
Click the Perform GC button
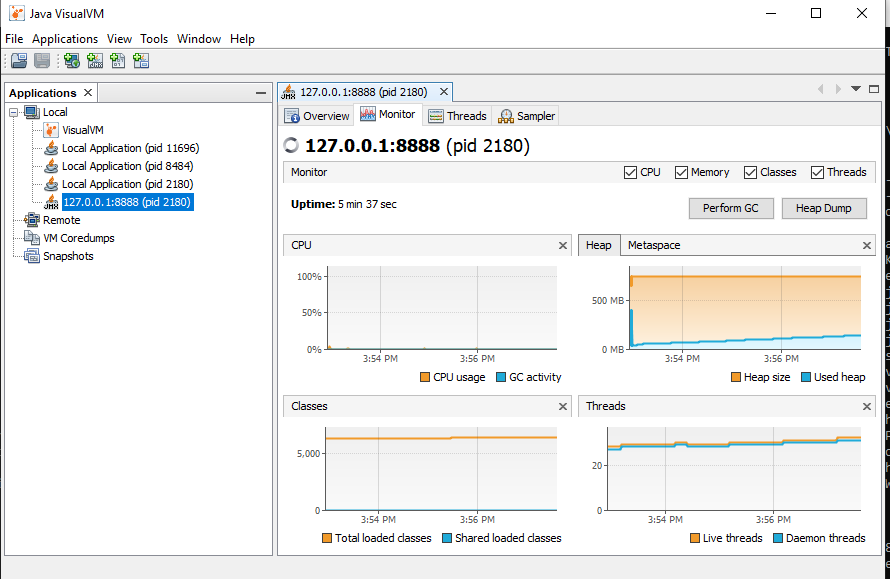coord(731,208)
